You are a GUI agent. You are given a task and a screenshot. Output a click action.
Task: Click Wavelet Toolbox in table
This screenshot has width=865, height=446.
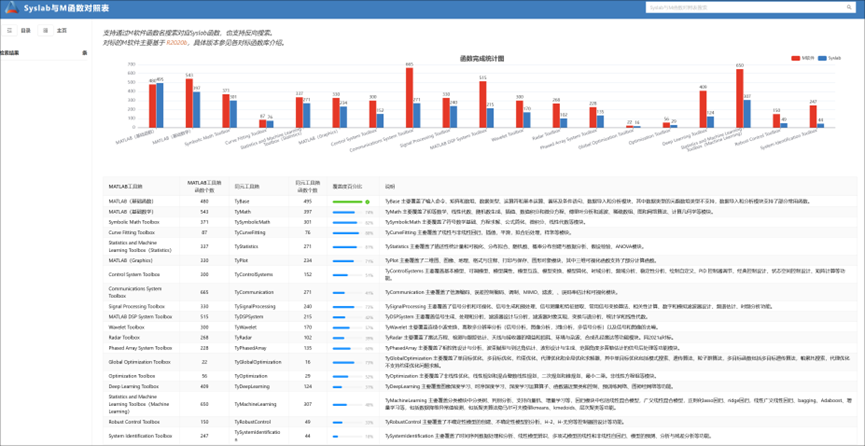[x=126, y=327]
